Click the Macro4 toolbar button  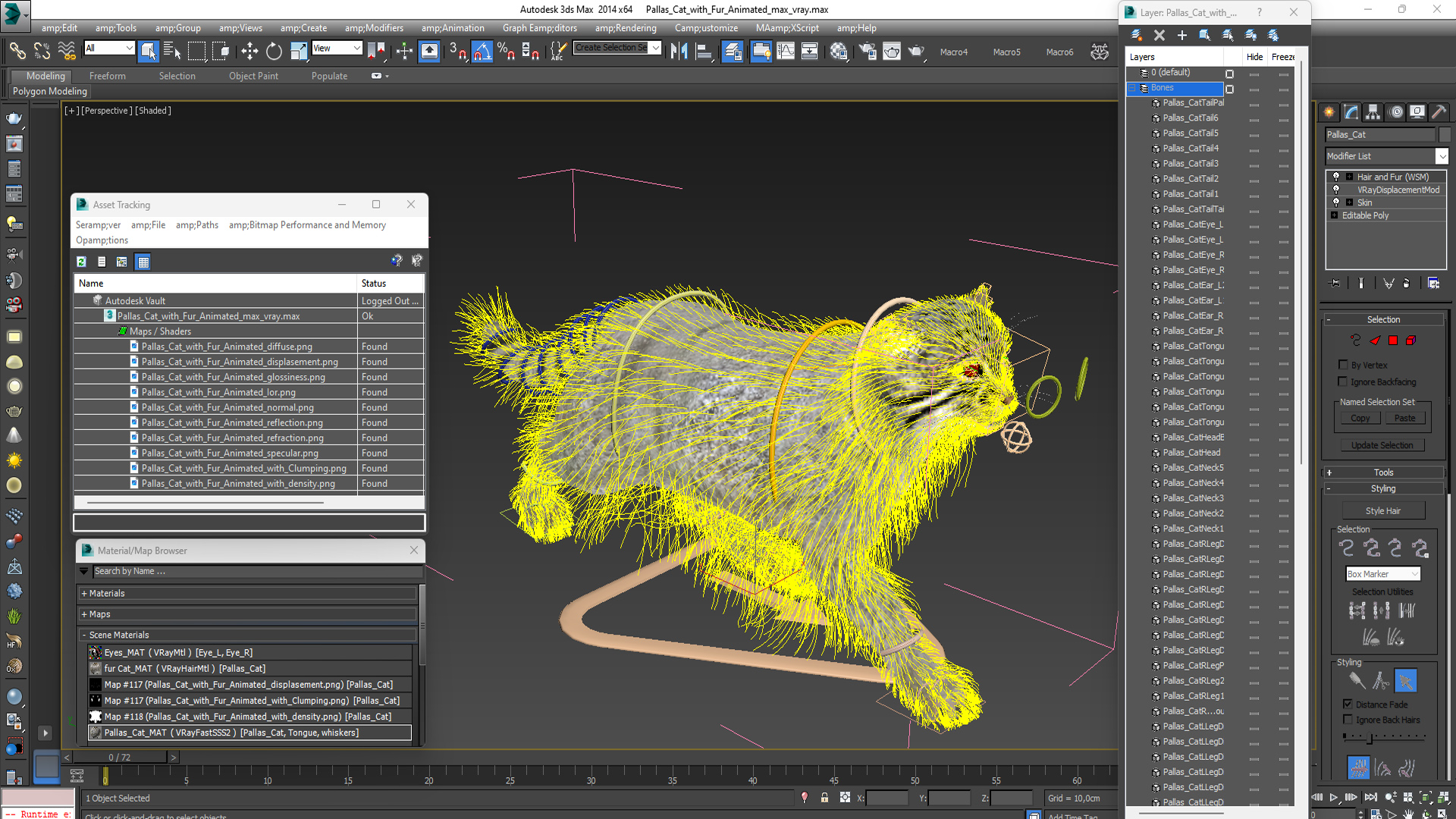click(x=953, y=52)
